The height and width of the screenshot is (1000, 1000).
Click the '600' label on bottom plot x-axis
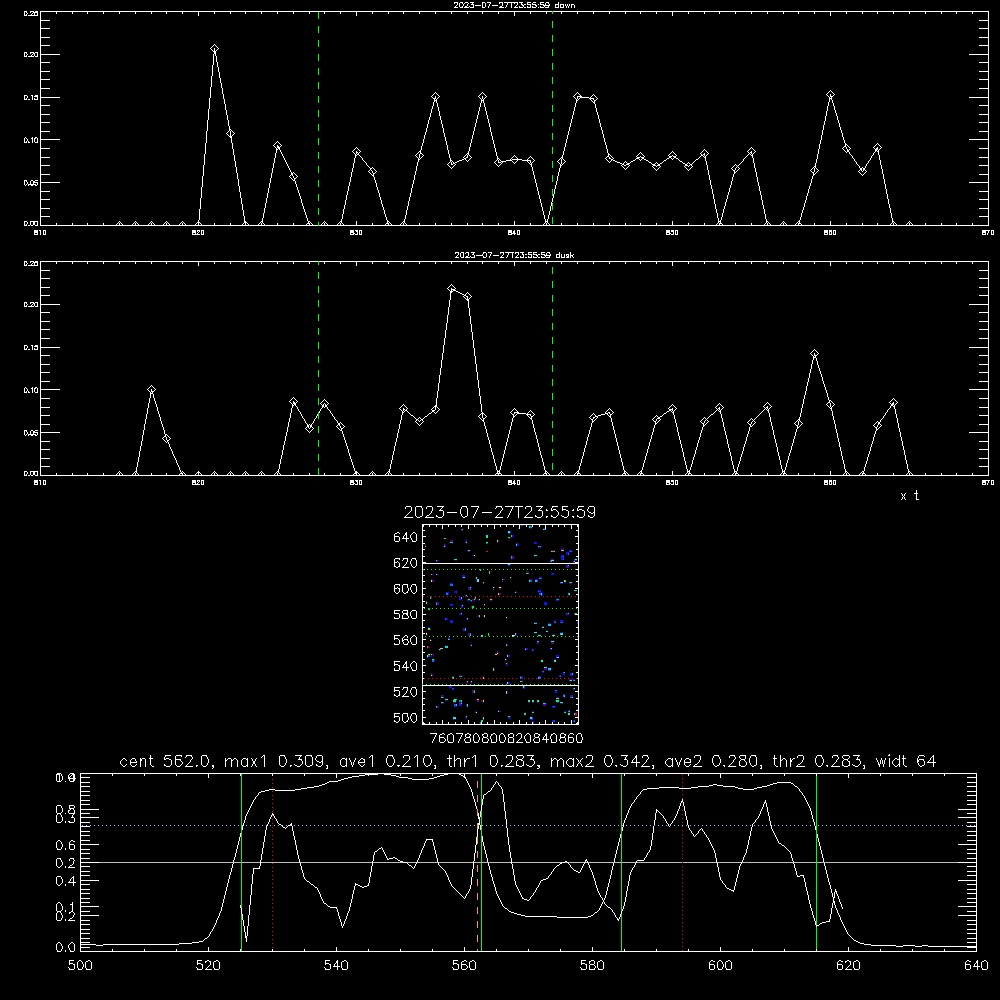click(x=721, y=966)
